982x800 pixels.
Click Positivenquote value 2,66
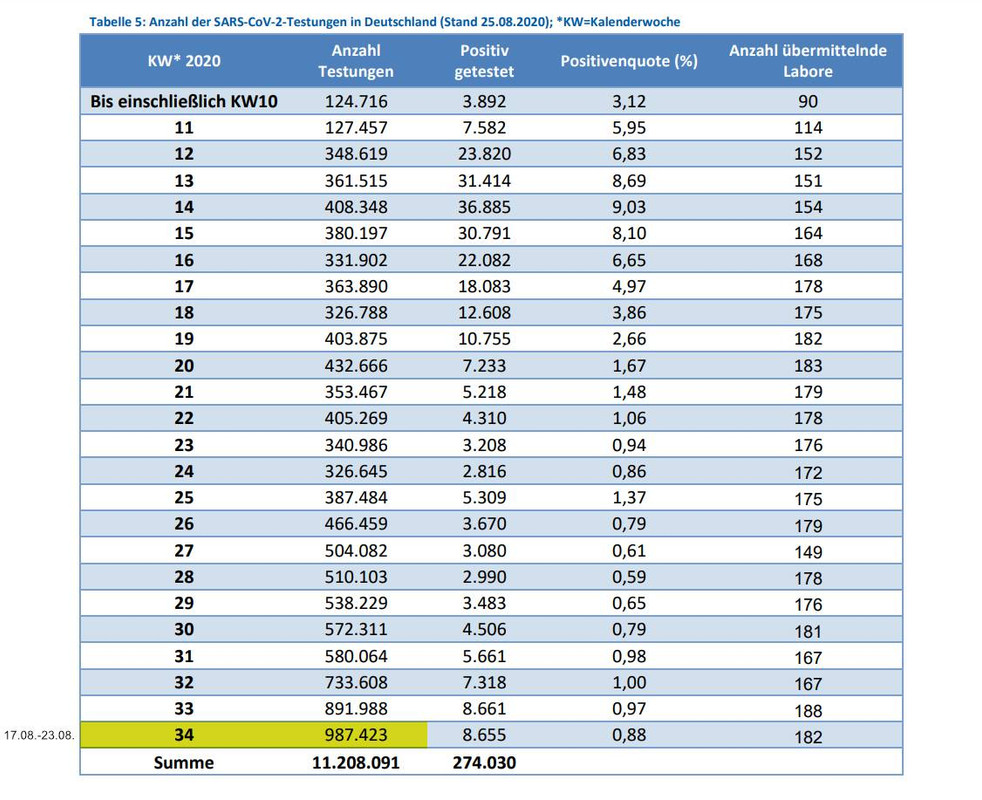coord(629,339)
